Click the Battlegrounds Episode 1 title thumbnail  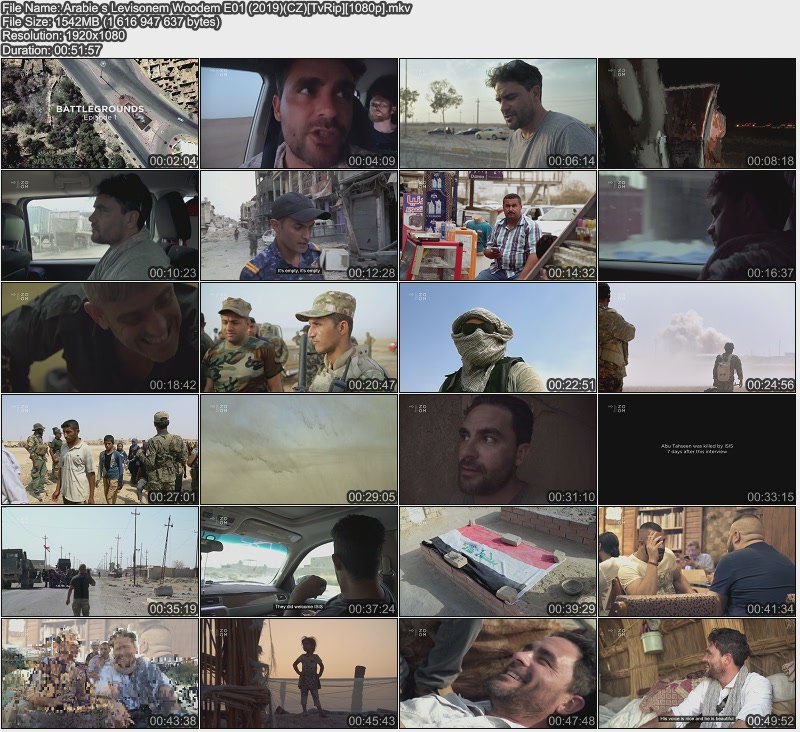tap(100, 113)
